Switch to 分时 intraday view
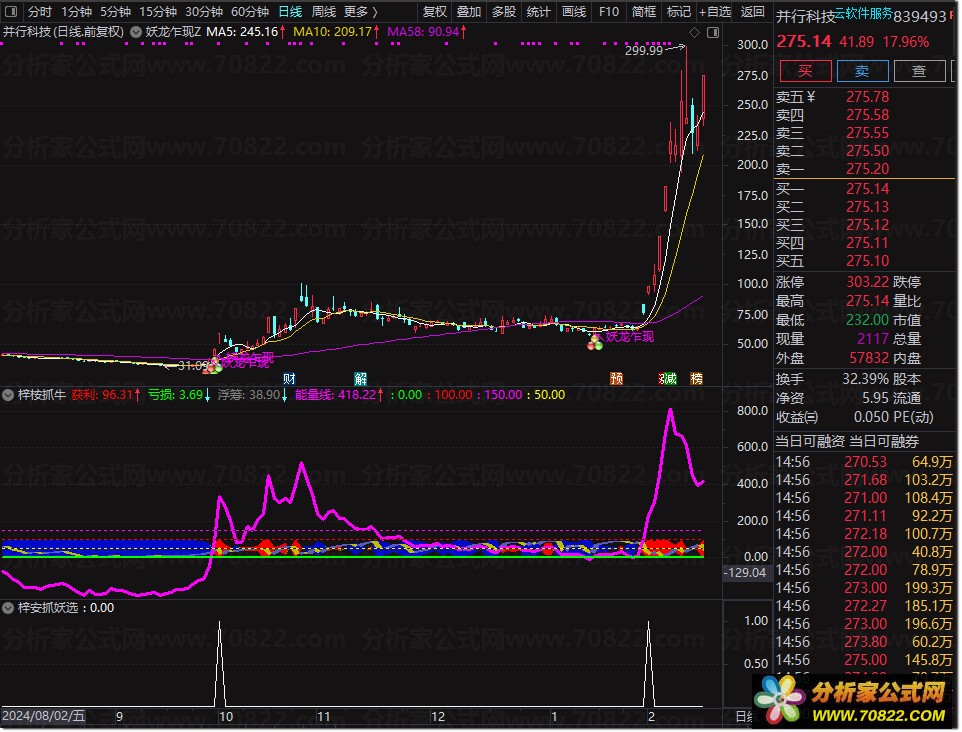962x732 pixels. coord(40,11)
